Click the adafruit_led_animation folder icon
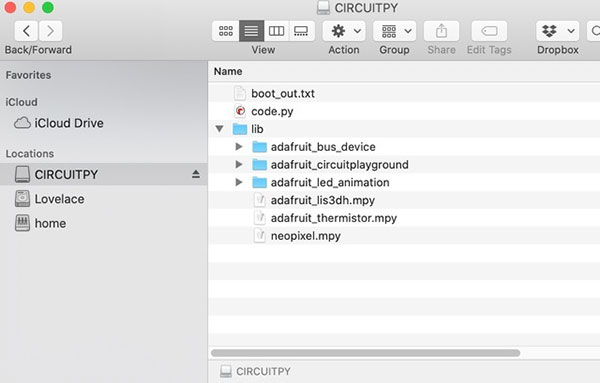Image resolution: width=600 pixels, height=383 pixels. point(259,183)
